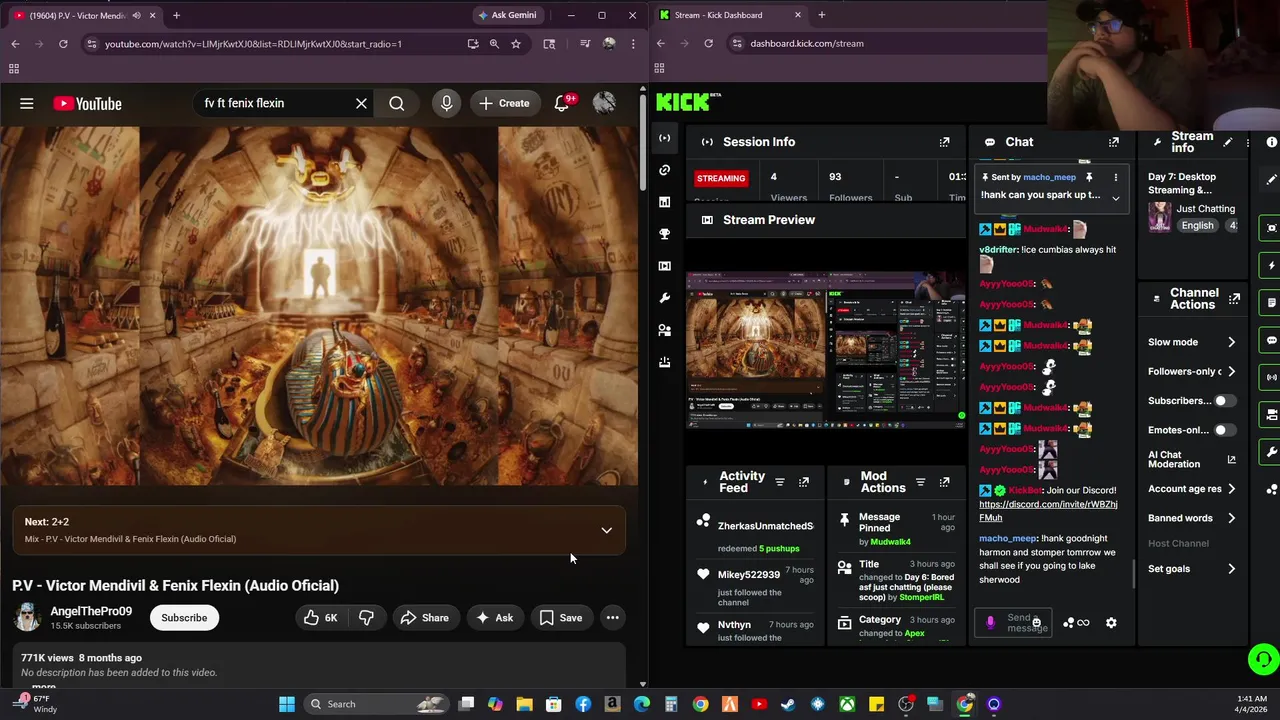Open Account age restriction options
Viewport: 1280px width, 720px height.
coord(1192,489)
